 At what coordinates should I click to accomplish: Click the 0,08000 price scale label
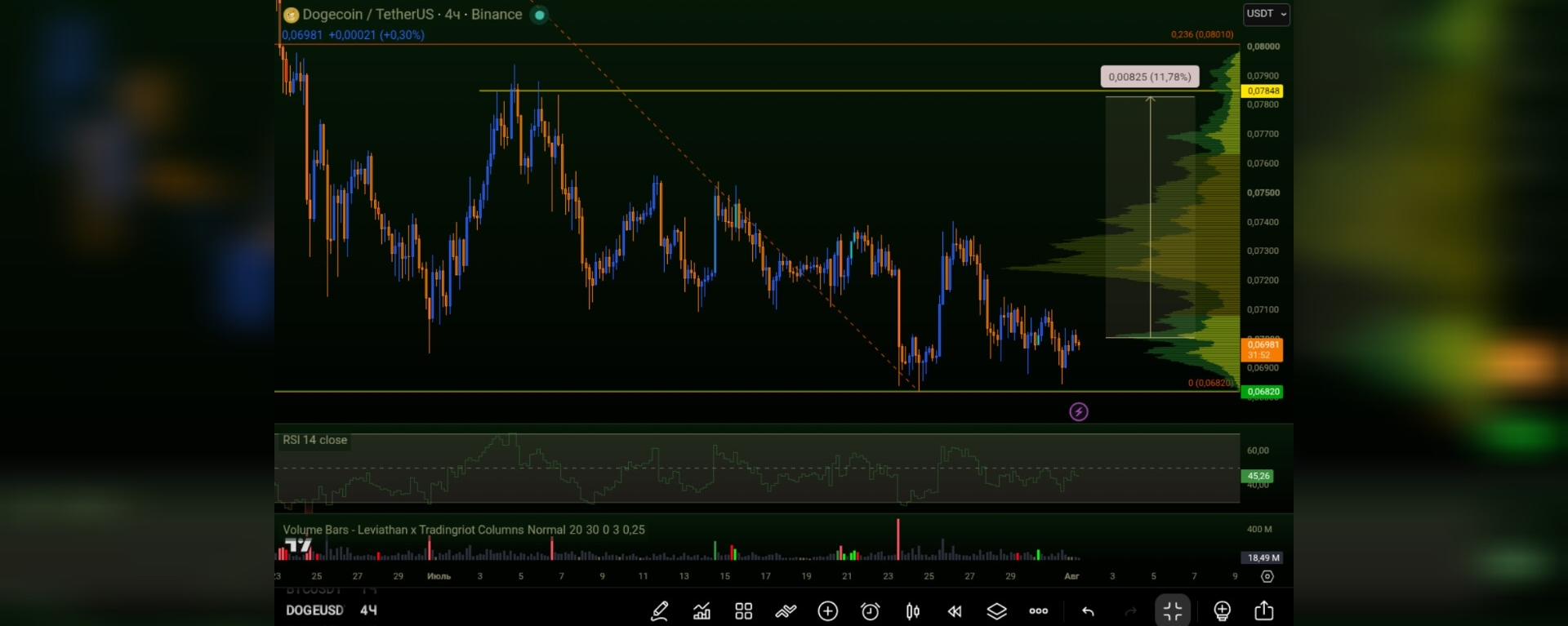tap(1263, 47)
